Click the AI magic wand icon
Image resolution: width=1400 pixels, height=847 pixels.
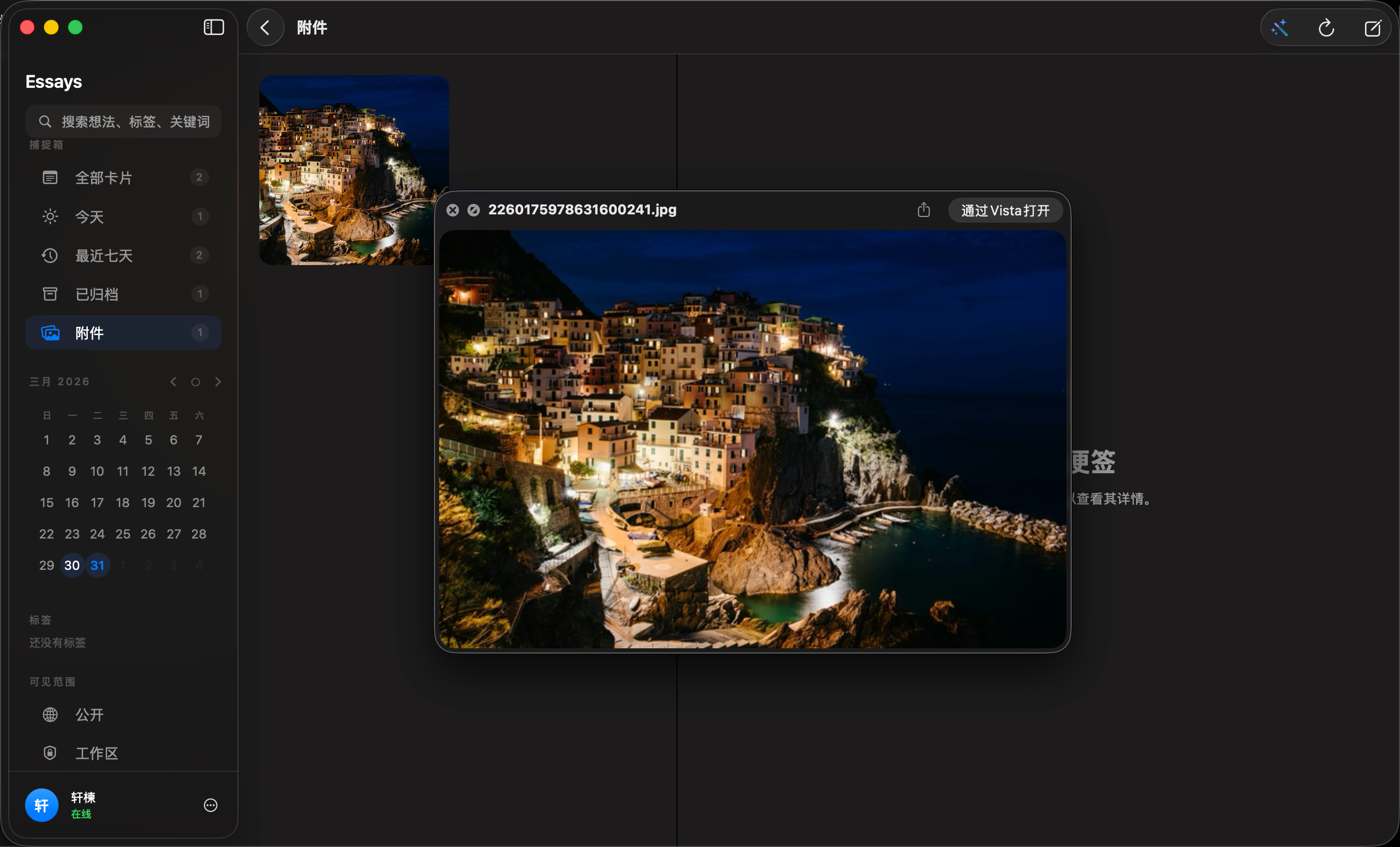(1280, 28)
